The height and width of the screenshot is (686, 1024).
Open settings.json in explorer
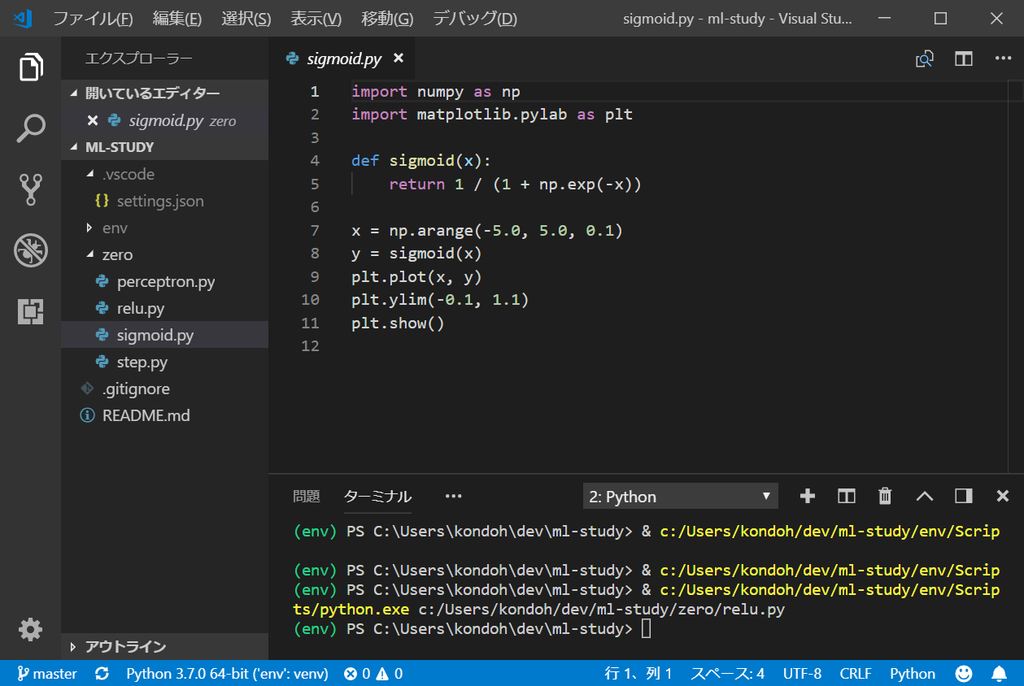(x=165, y=201)
